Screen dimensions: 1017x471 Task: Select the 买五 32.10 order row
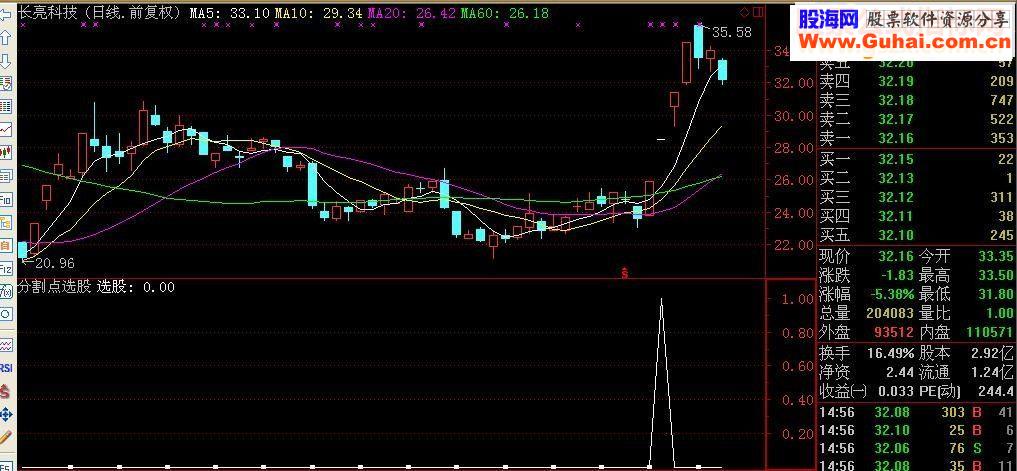[916, 235]
